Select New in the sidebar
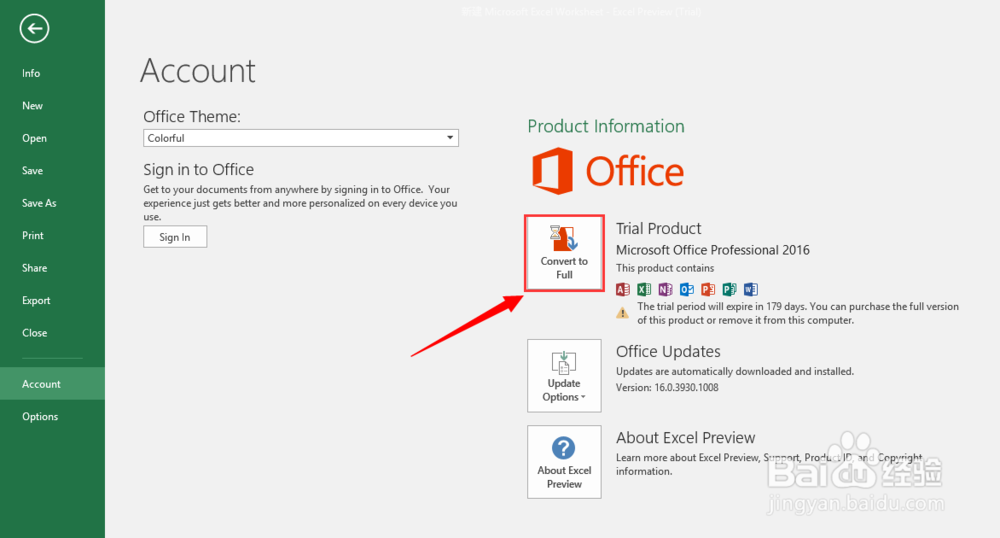1000x538 pixels. tap(32, 106)
